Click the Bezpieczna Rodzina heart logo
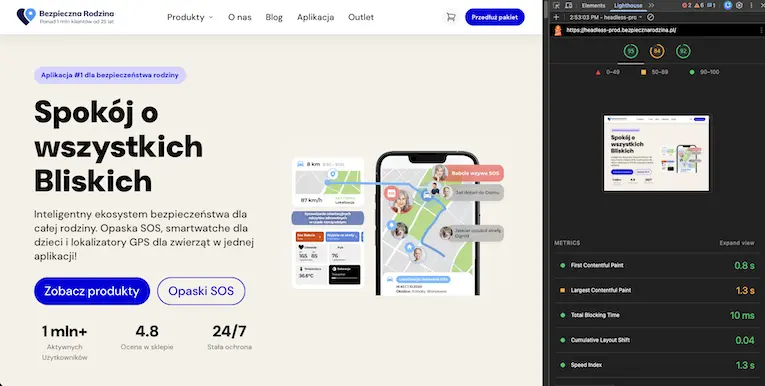 pos(26,16)
